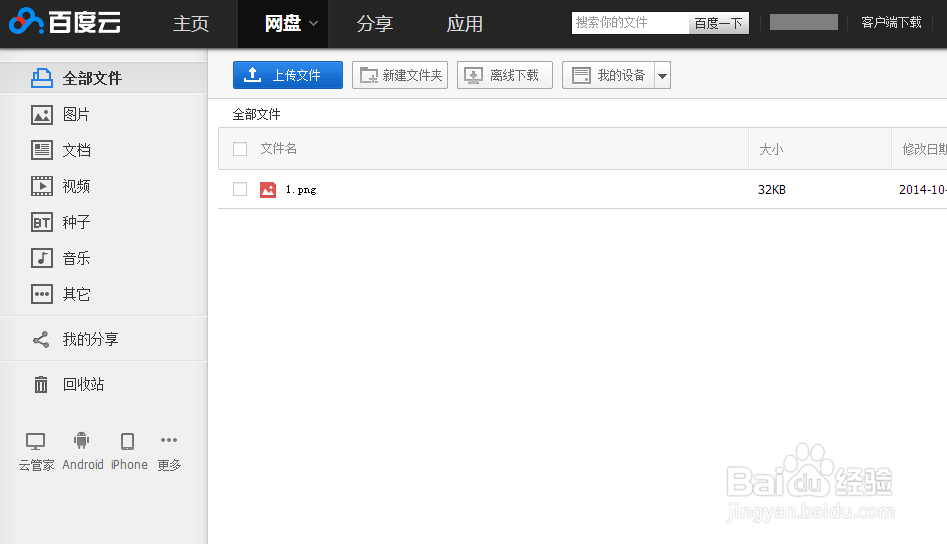Sort by the 文件名 column header
The height and width of the screenshot is (544, 947).
(278, 149)
